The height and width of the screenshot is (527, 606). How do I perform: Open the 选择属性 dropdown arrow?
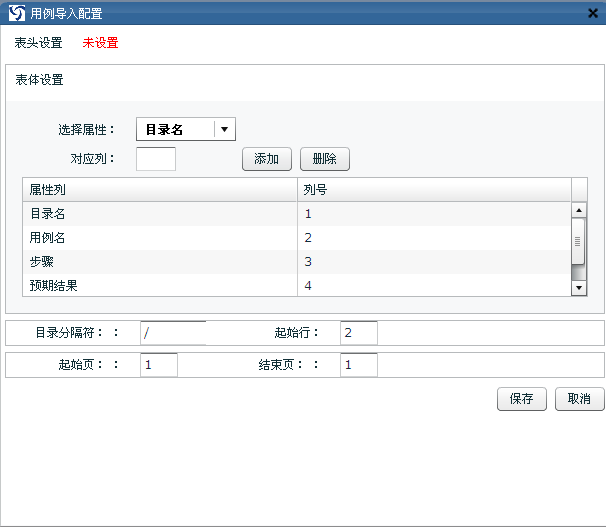click(x=225, y=129)
